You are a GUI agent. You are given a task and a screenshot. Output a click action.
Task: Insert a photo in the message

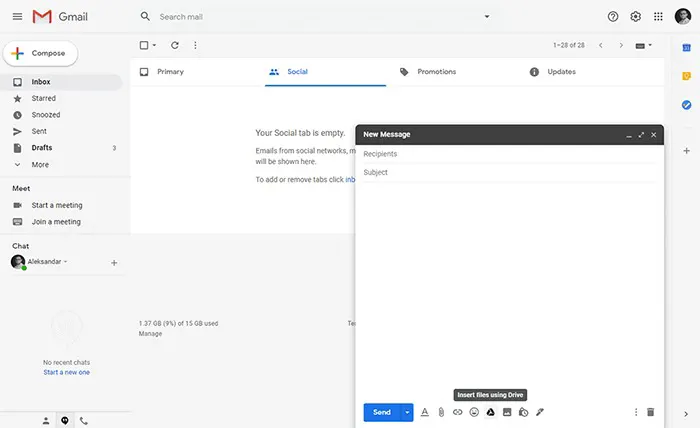click(507, 412)
